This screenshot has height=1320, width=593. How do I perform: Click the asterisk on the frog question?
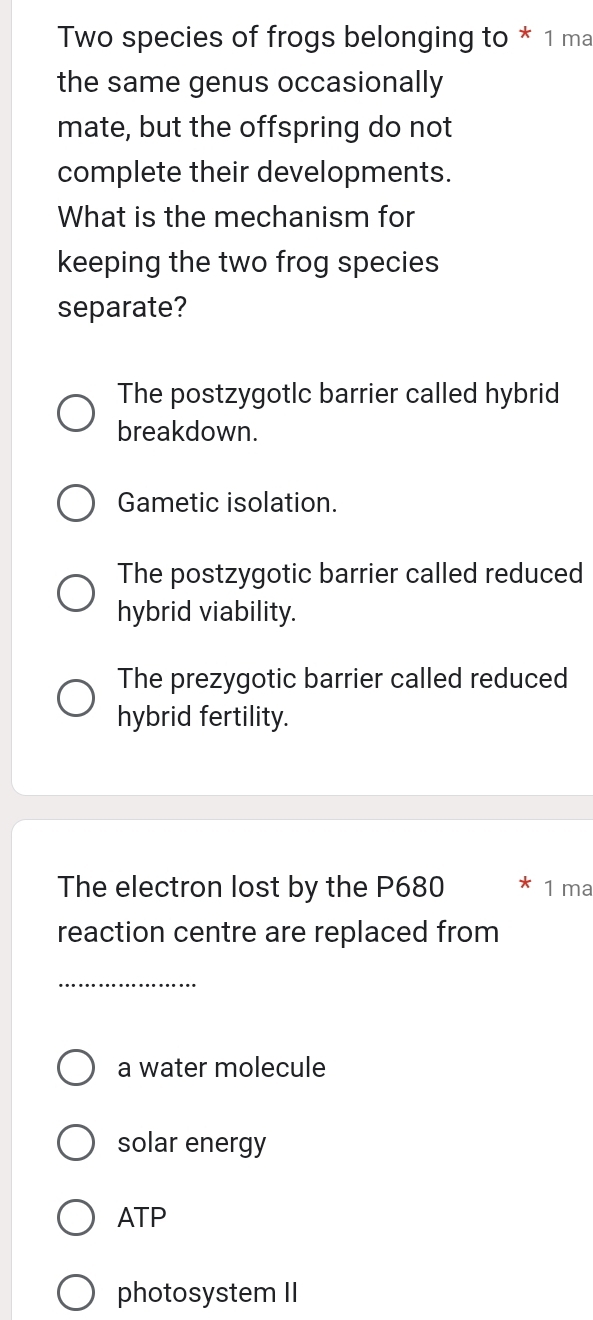point(525,36)
